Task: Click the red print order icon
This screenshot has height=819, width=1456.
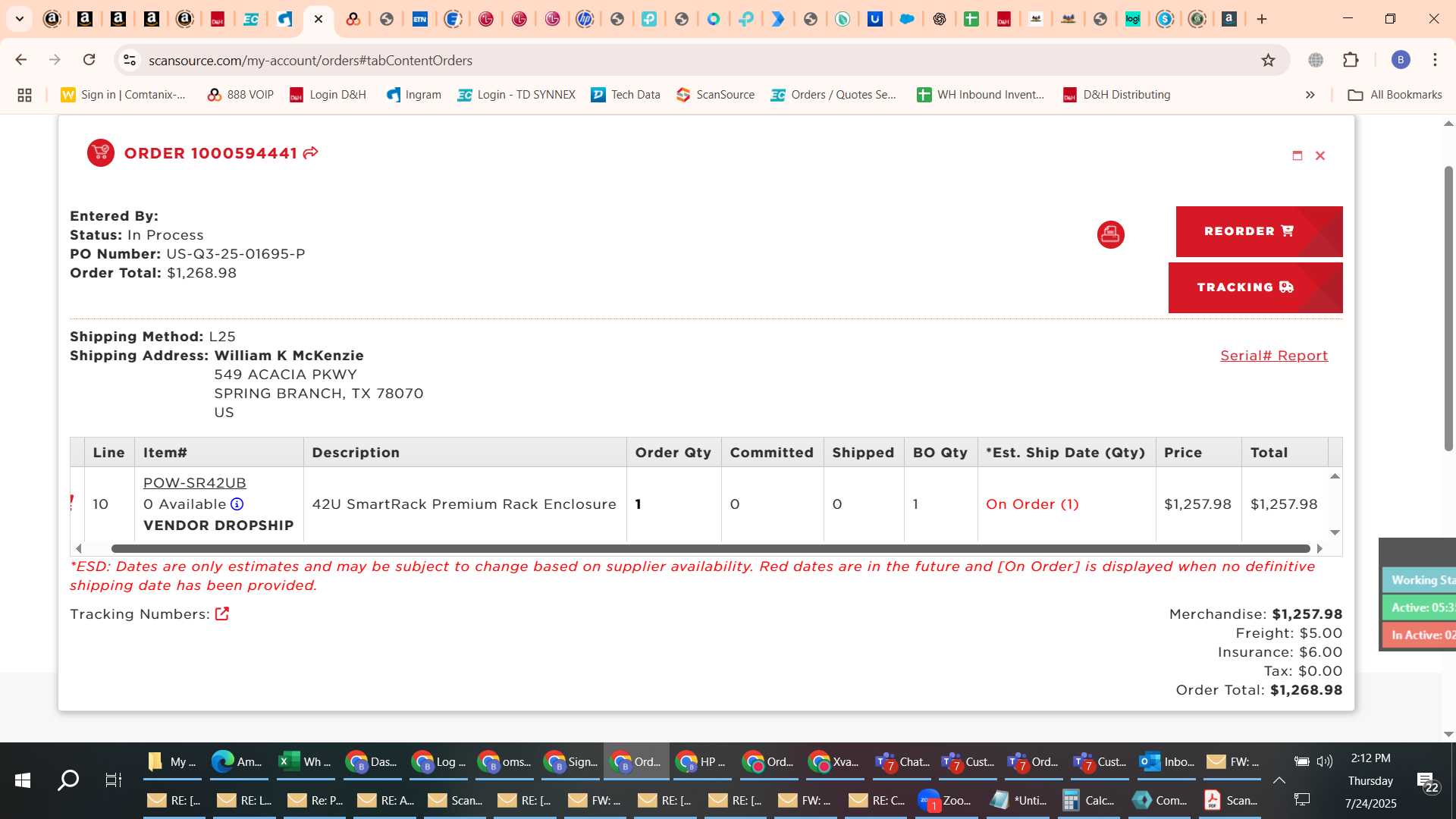Action: [x=1110, y=234]
